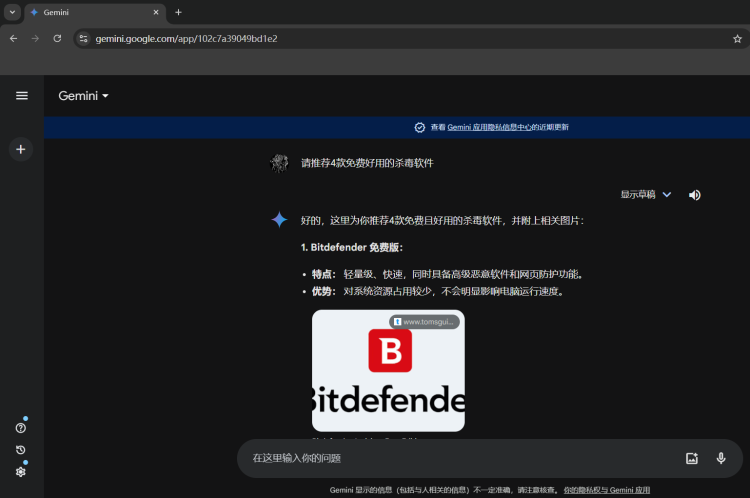Image resolution: width=750 pixels, height=498 pixels.
Task: Reload the page
Action: (x=57, y=38)
